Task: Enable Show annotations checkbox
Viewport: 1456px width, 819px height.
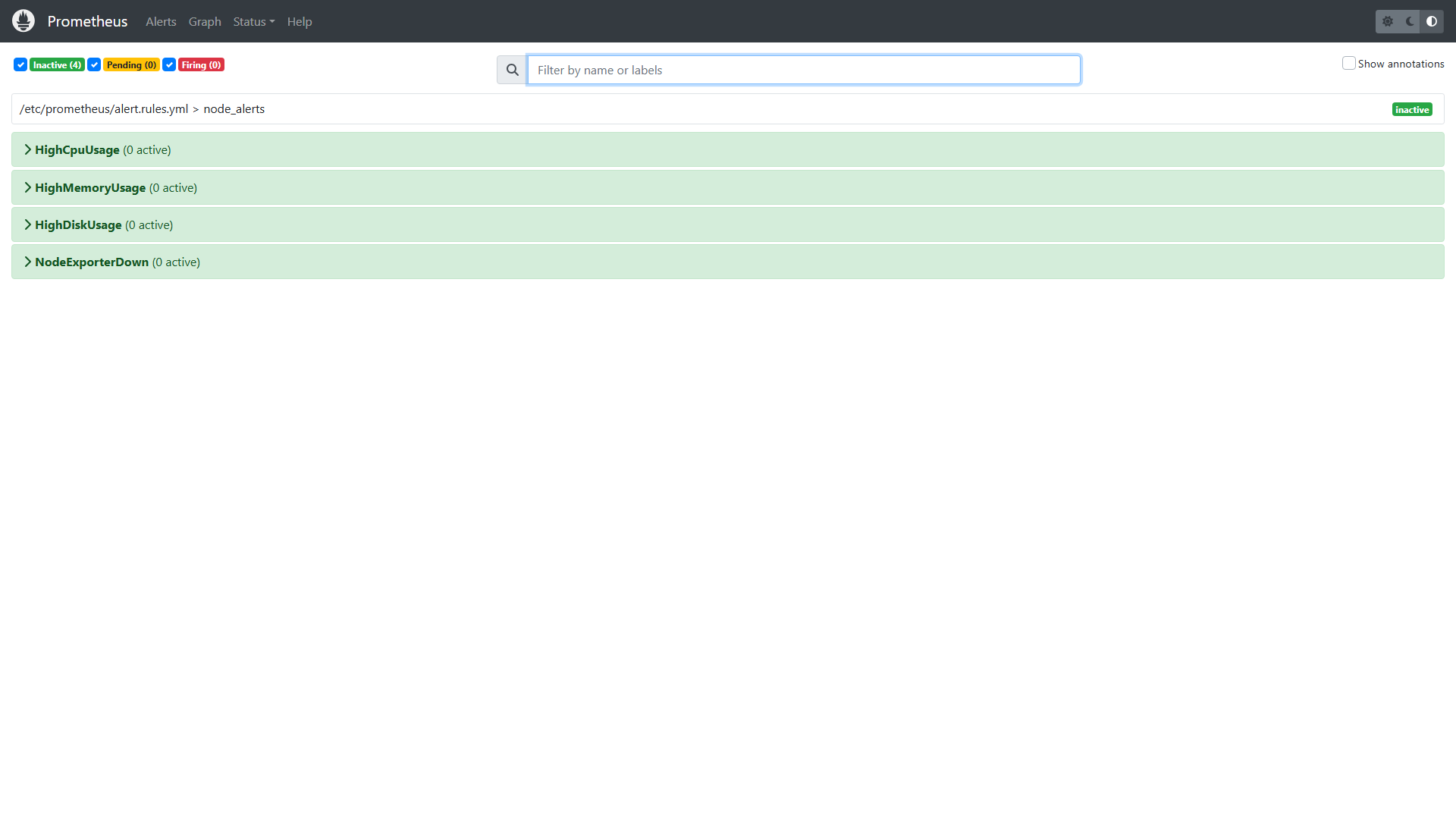Action: click(1349, 63)
